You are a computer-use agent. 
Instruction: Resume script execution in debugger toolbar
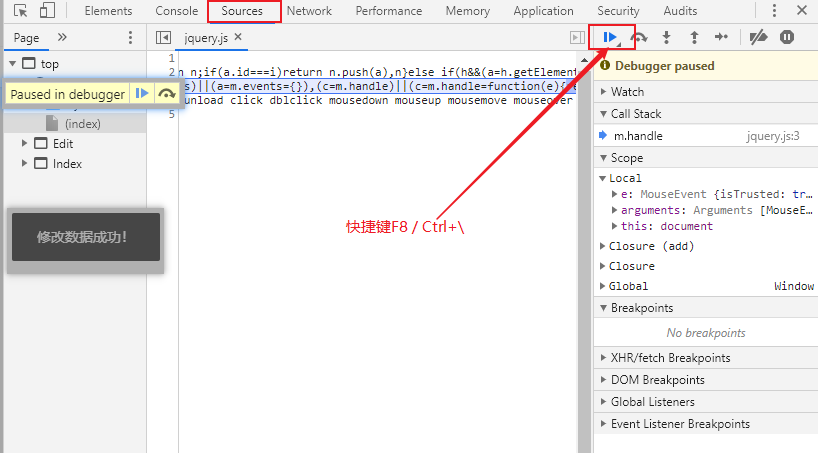click(x=610, y=37)
